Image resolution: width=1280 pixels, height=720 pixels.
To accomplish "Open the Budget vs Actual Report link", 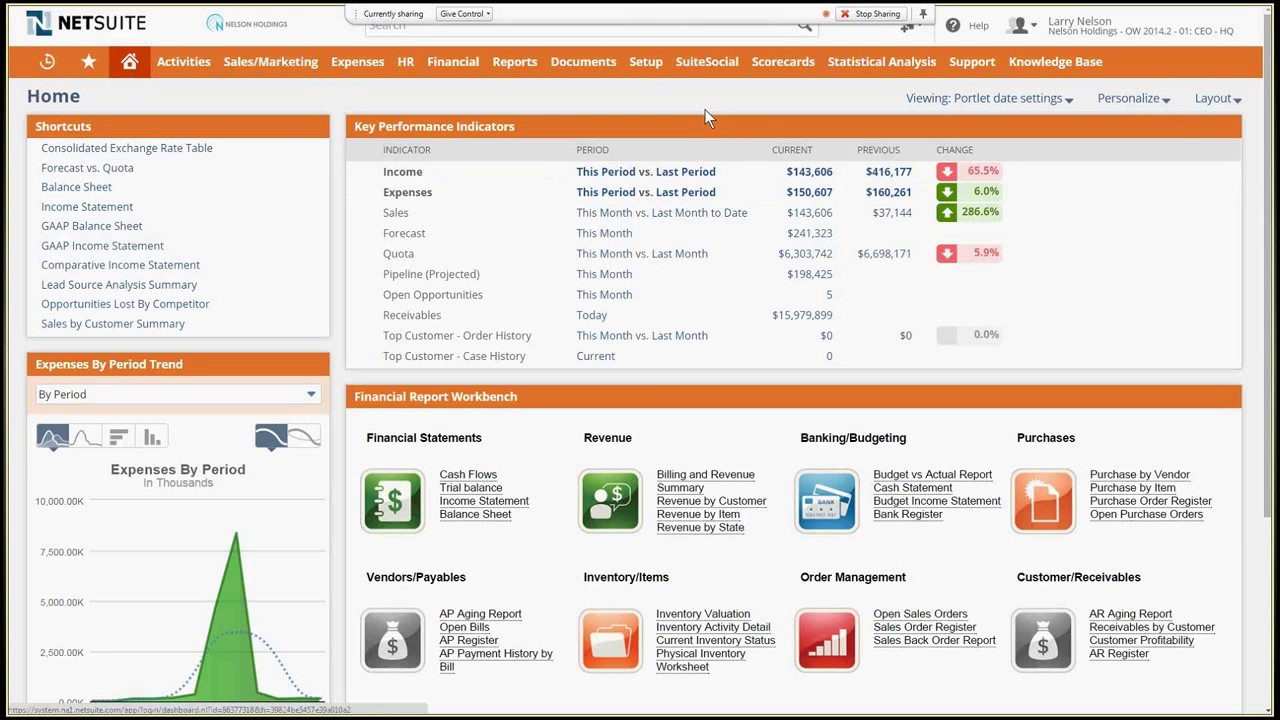I will (932, 475).
